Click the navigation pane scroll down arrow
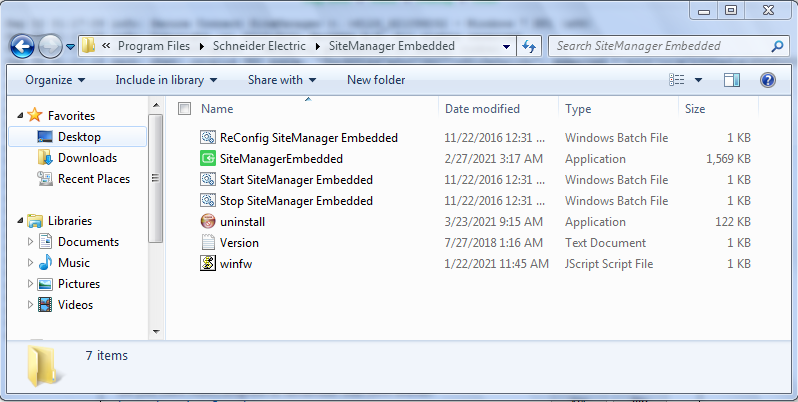This screenshot has width=798, height=402. tap(156, 332)
